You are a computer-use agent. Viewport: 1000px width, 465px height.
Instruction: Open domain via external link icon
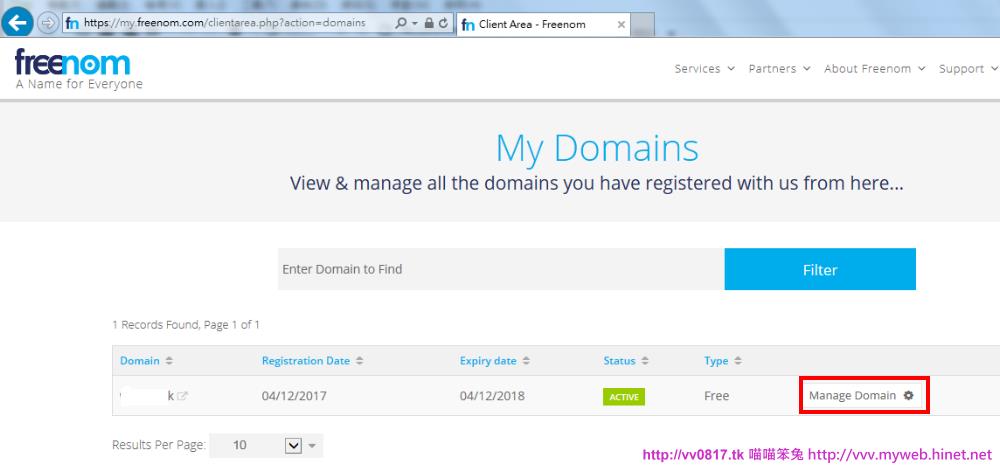pyautogui.click(x=182, y=395)
